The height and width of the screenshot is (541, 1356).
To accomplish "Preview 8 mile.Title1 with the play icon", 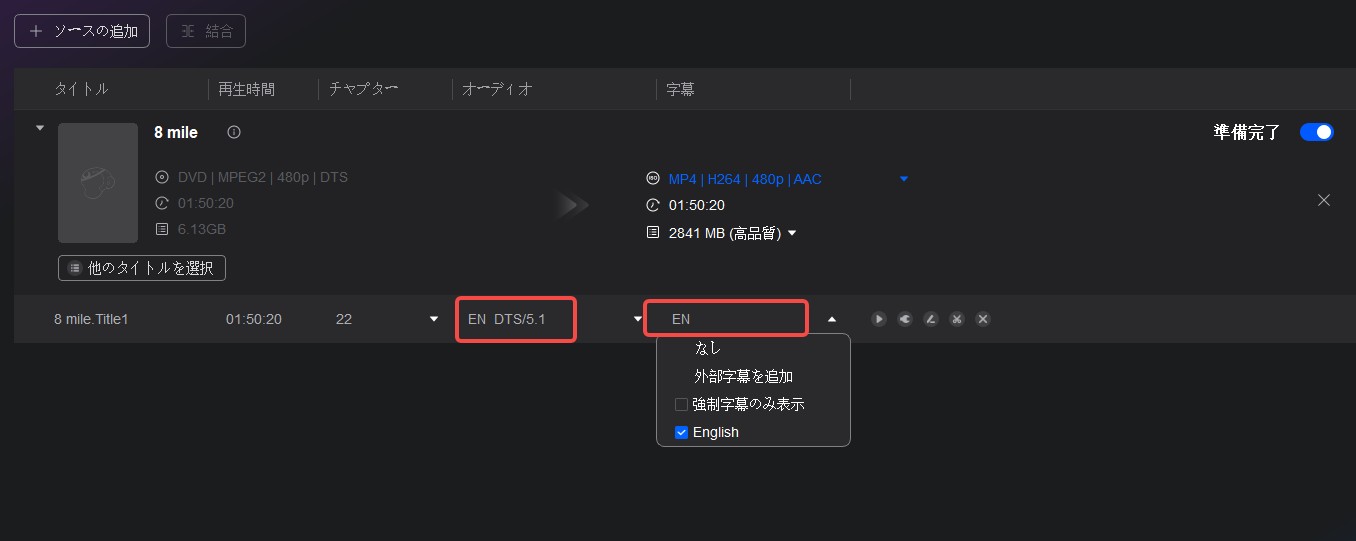I will [x=879, y=319].
